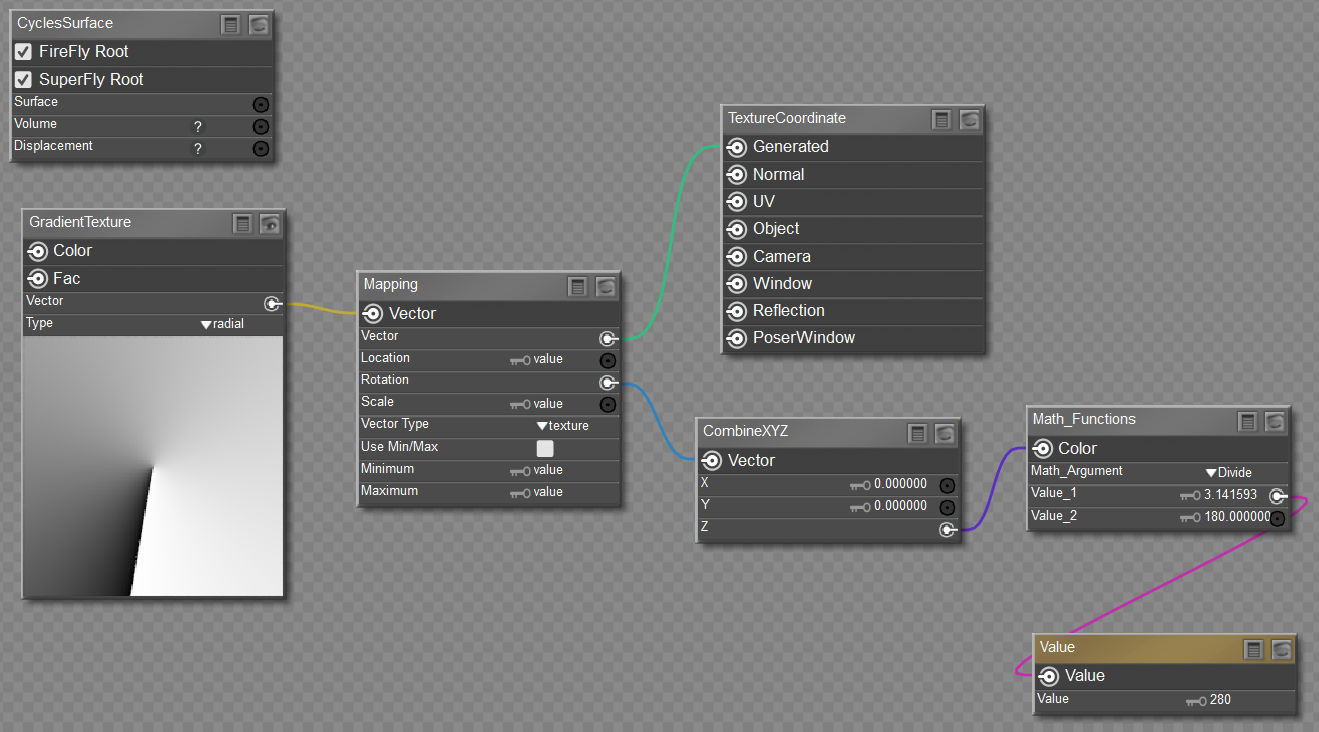Uncheck the SuperFly Root checkbox
The image size is (1319, 732).
click(x=23, y=79)
